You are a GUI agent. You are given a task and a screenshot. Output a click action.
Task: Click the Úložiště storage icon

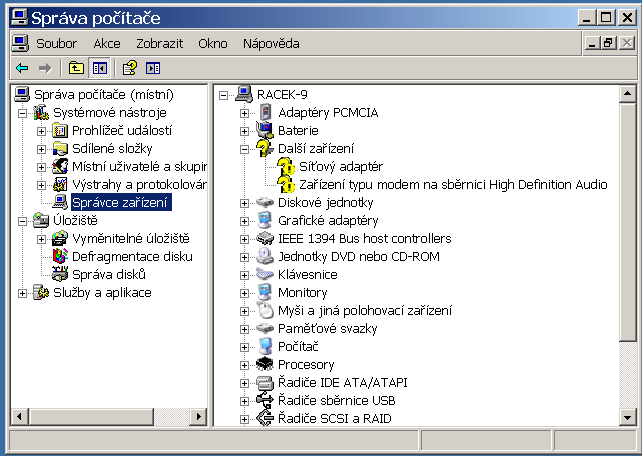pyautogui.click(x=41, y=221)
